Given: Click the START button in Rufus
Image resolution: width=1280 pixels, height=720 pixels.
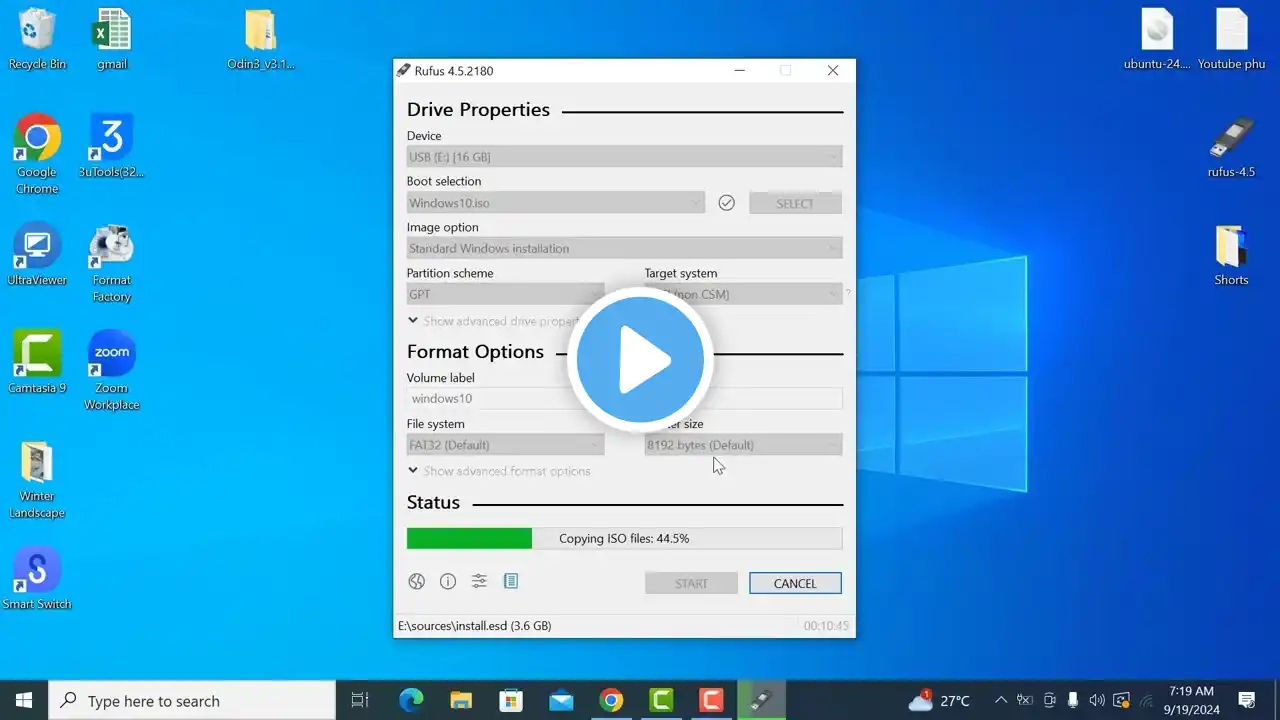Looking at the screenshot, I should [x=691, y=583].
